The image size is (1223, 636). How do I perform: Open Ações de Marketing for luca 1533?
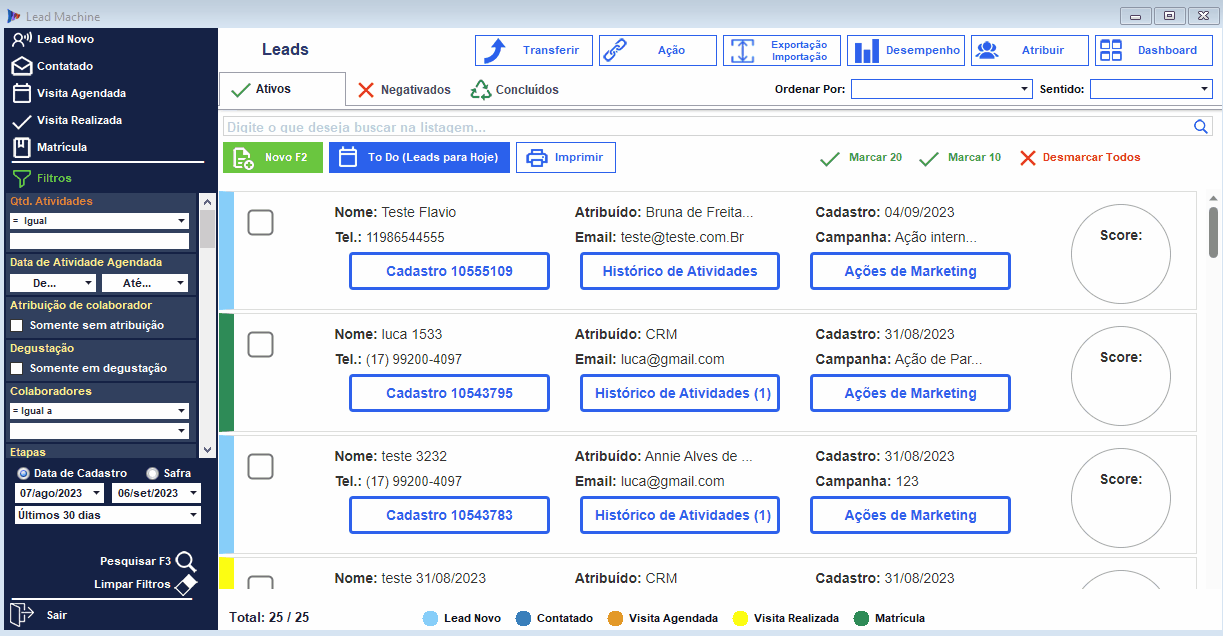[x=910, y=393]
